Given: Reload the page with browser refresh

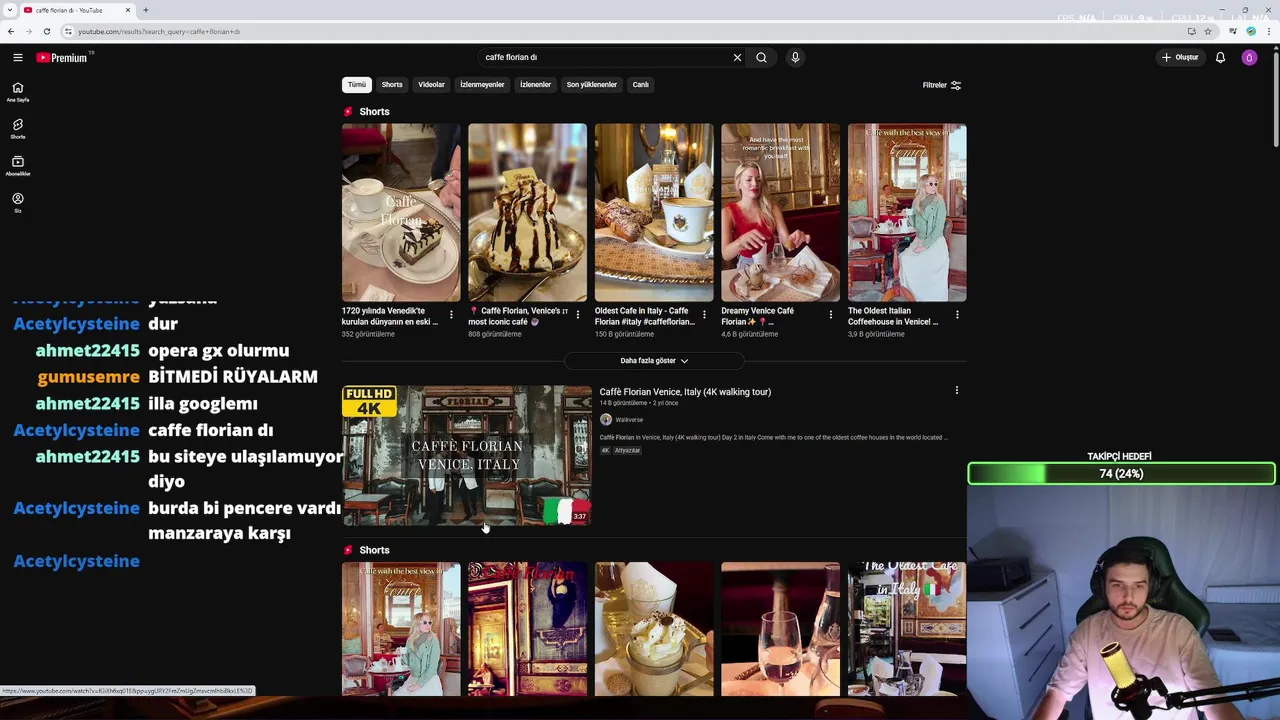Looking at the screenshot, I should [46, 31].
